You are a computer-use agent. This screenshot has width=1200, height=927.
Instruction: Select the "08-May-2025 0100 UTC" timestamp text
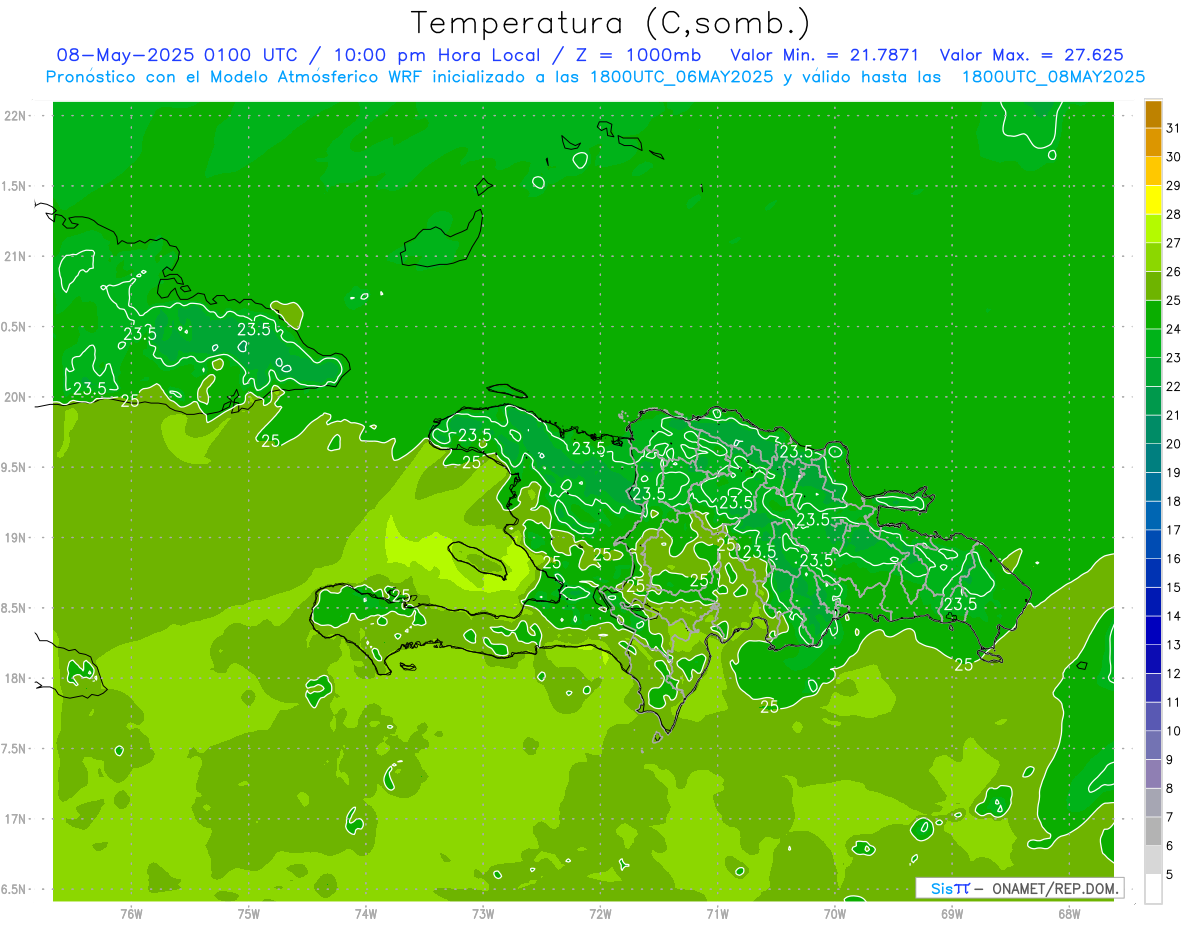click(x=177, y=55)
